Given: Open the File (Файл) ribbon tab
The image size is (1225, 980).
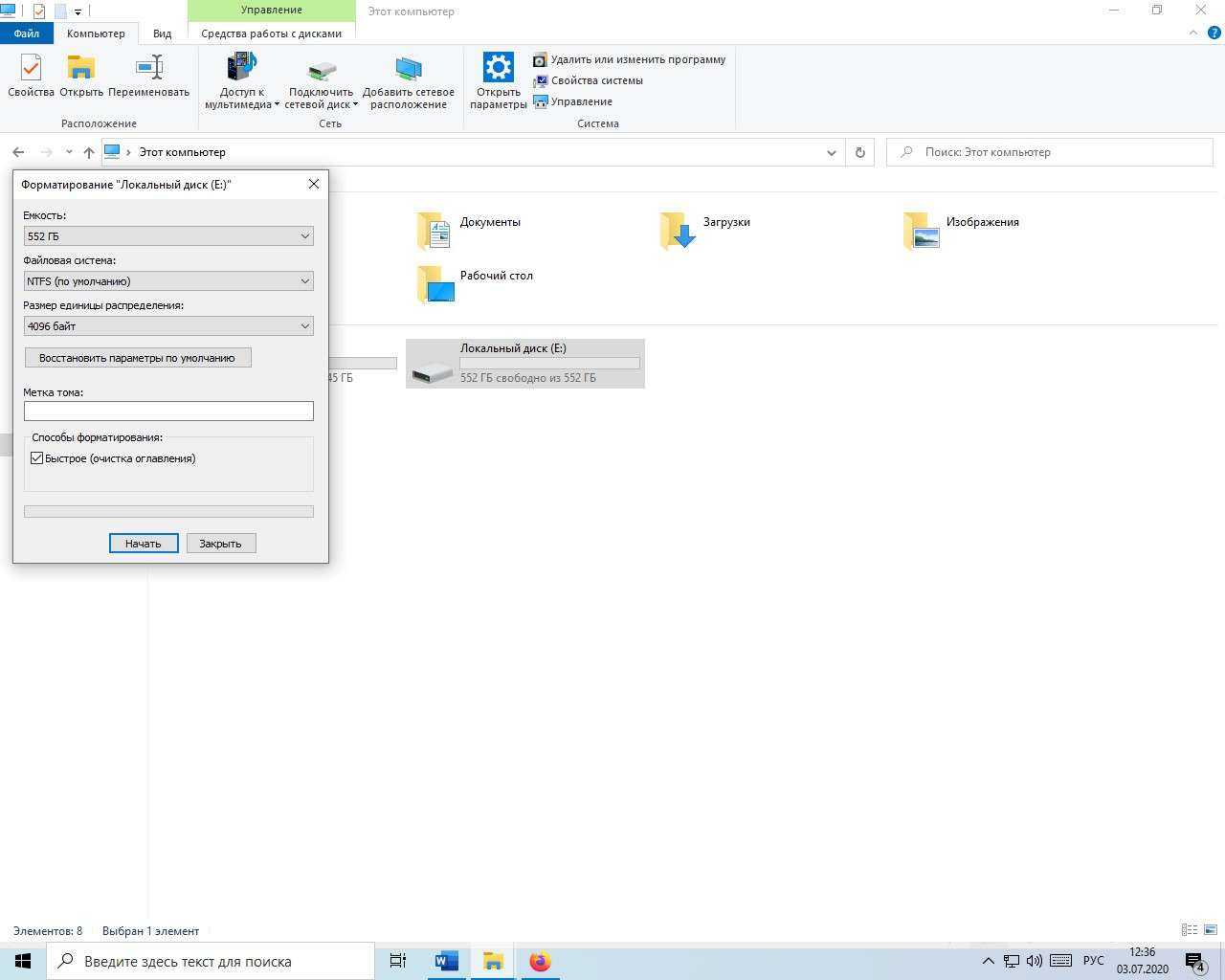Looking at the screenshot, I should pyautogui.click(x=26, y=33).
